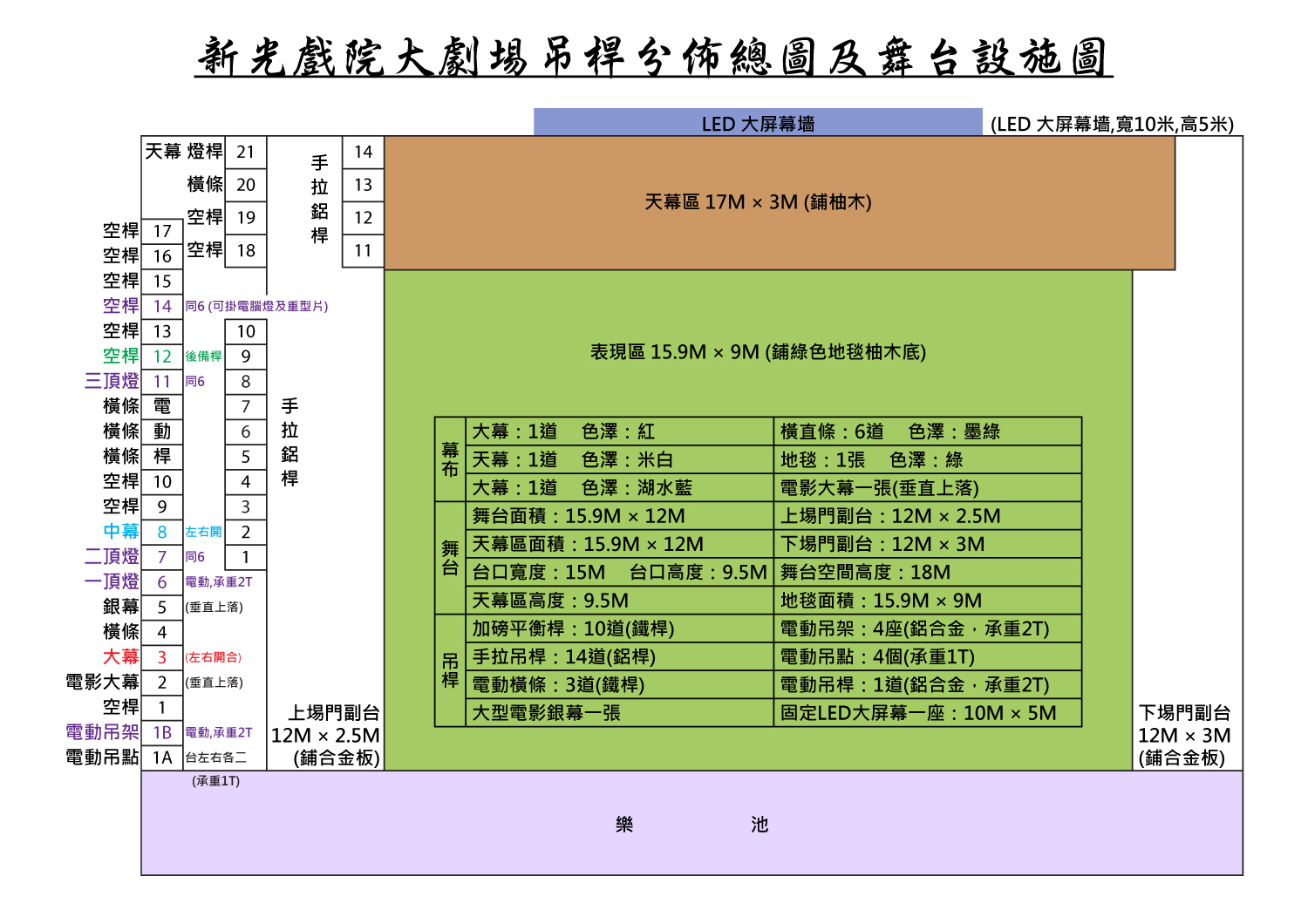Select the 天幕區 17M × 3M (鋪柚木) label
The image size is (1308, 924).
(758, 202)
